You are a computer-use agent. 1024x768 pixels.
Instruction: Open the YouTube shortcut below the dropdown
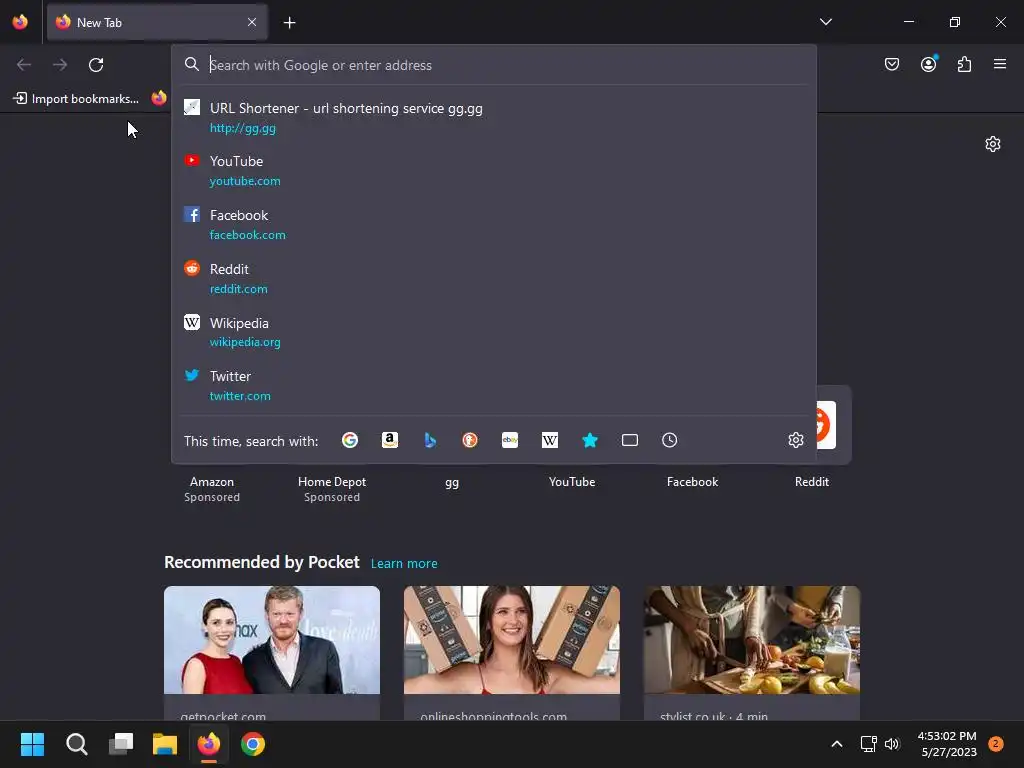(572, 482)
